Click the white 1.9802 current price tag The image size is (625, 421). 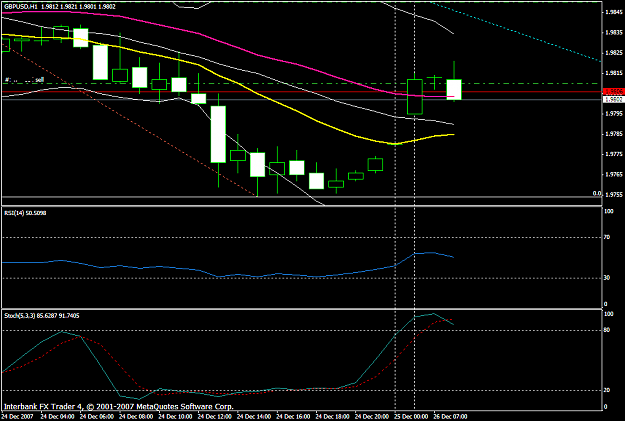(x=613, y=100)
